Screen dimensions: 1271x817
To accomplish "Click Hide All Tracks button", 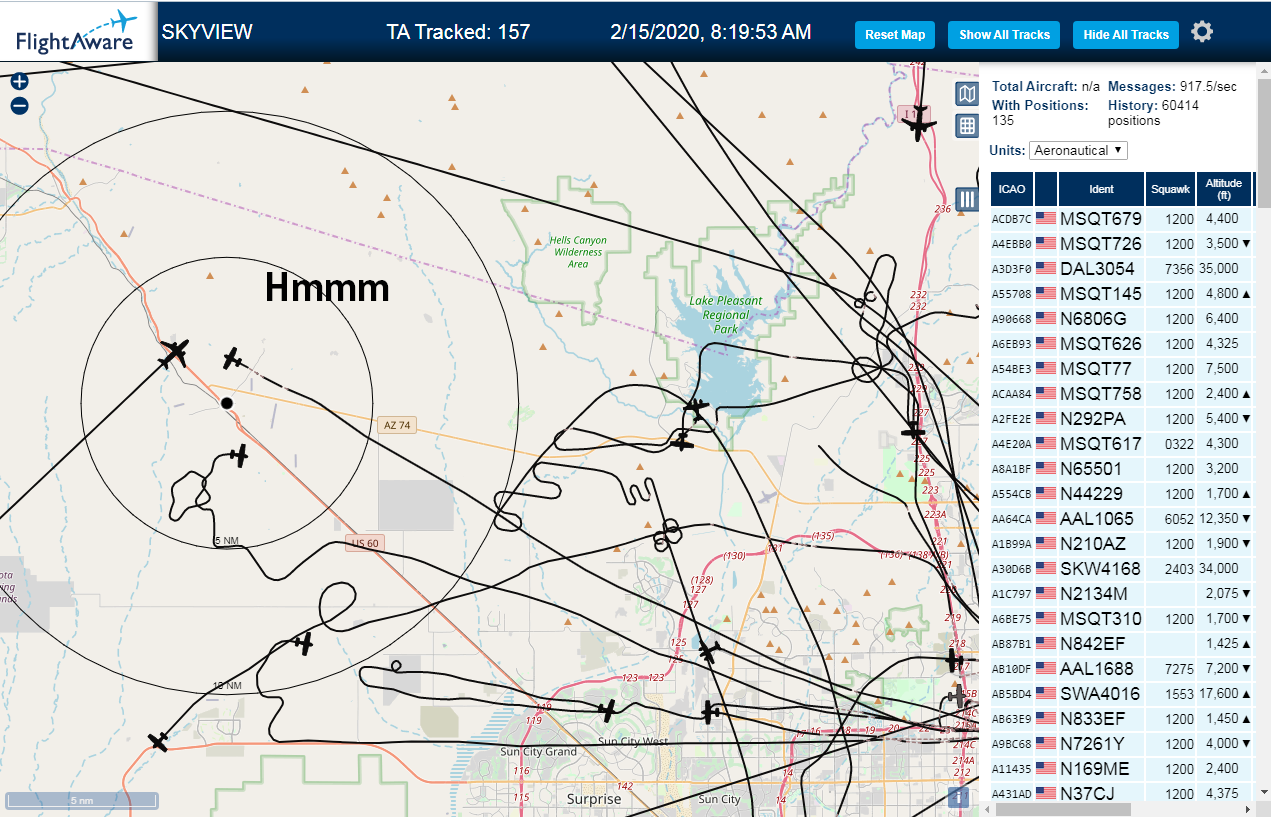I will pos(1126,34).
